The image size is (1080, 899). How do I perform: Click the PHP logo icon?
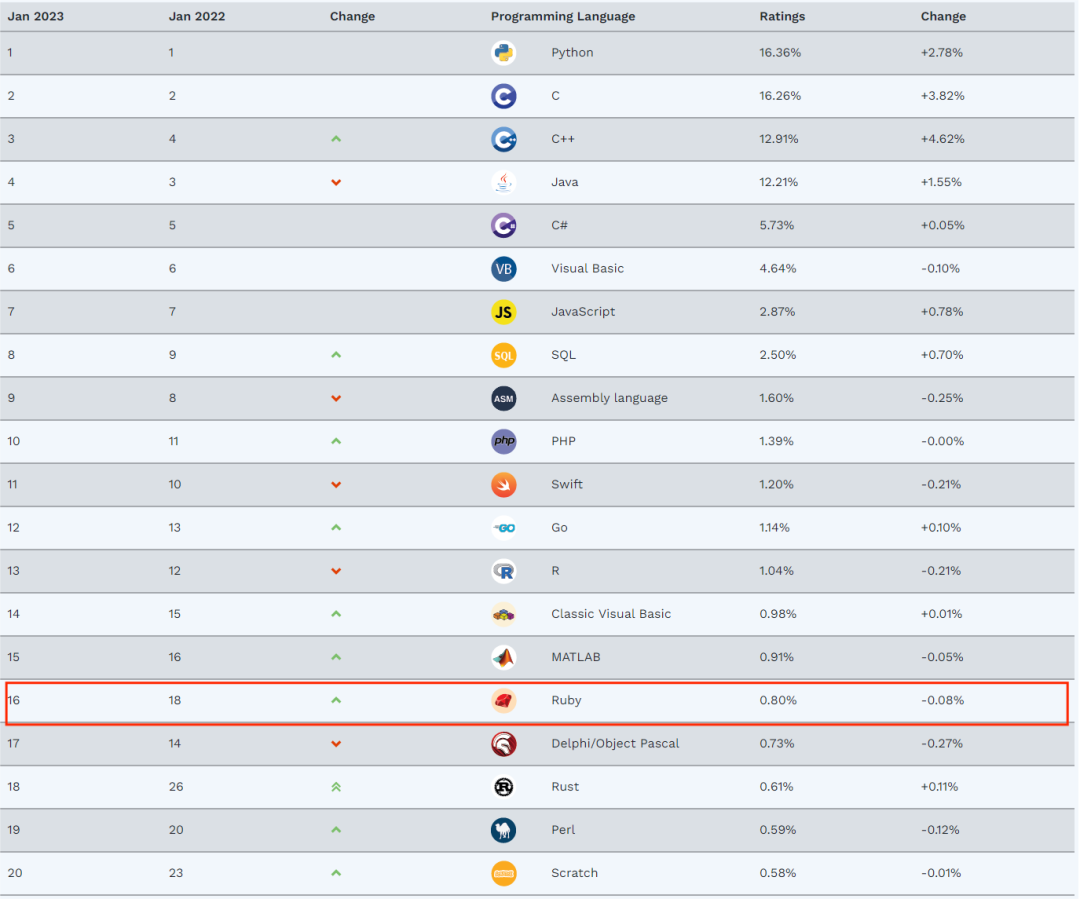pyautogui.click(x=504, y=441)
